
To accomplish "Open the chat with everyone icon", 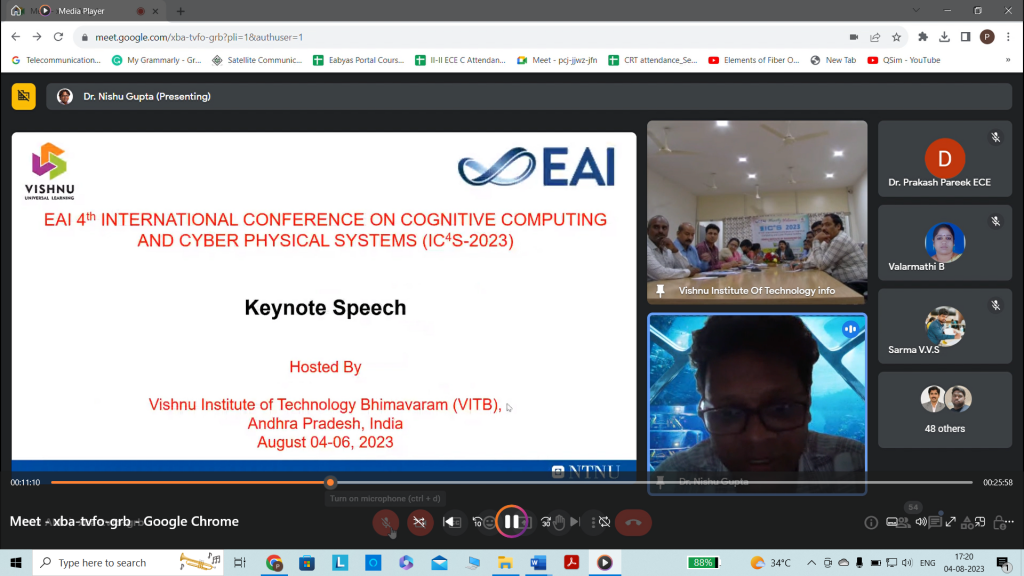I will point(935,522).
